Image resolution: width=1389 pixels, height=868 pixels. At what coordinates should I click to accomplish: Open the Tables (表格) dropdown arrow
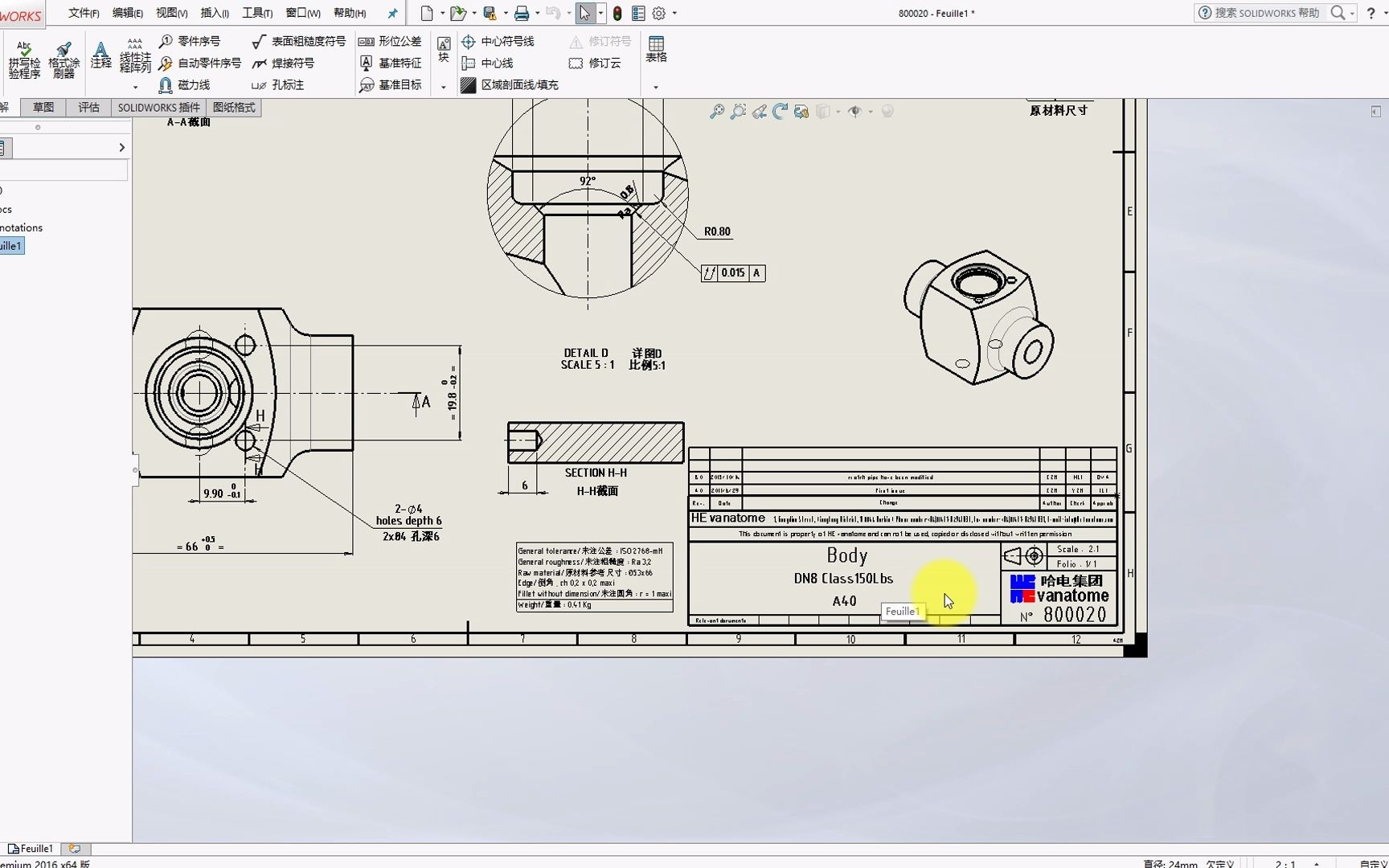(x=656, y=87)
